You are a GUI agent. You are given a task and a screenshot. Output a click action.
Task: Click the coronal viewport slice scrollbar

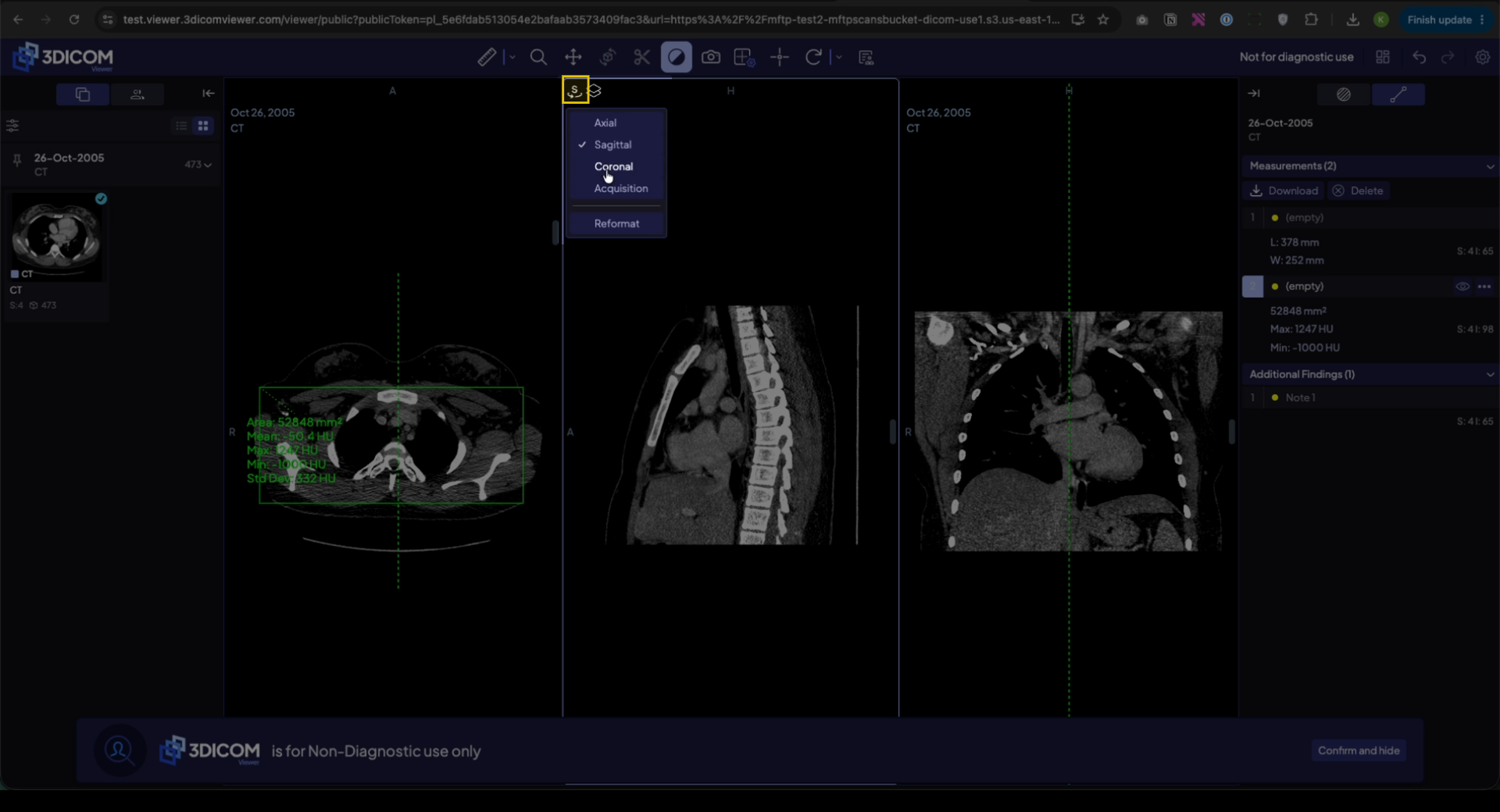[1231, 432]
